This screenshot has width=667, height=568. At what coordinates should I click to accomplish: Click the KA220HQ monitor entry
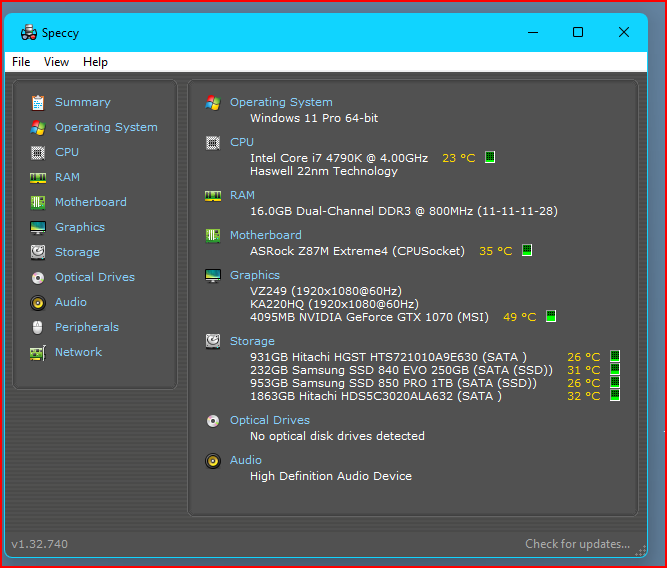[334, 305]
